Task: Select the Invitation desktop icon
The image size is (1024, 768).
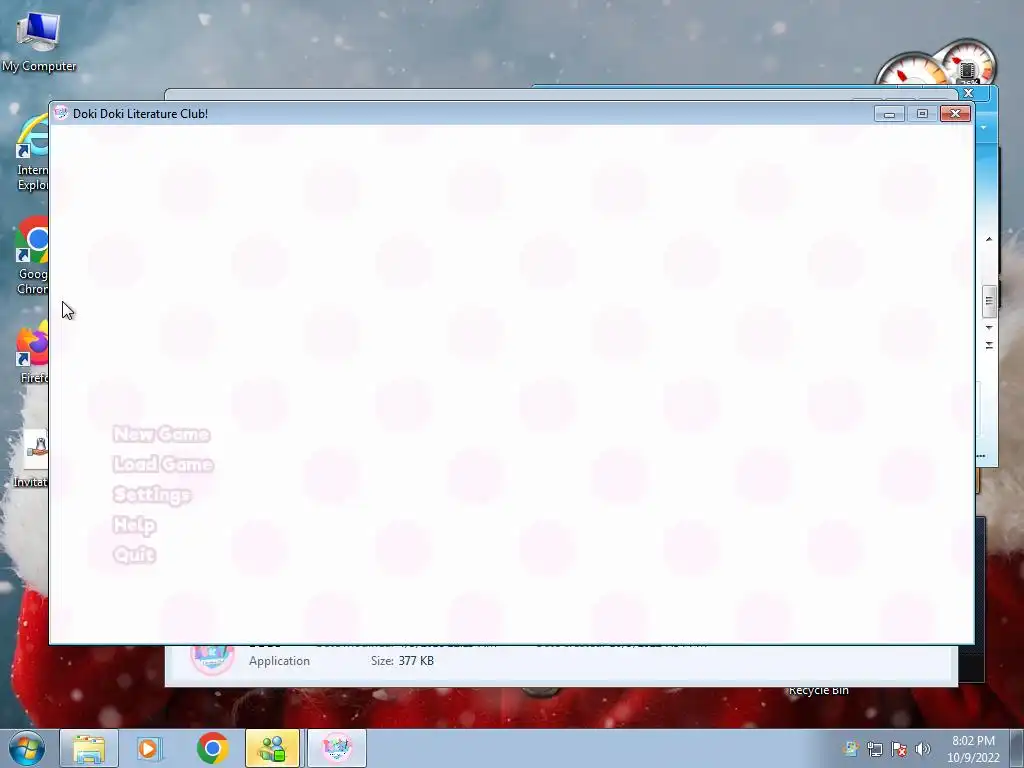Action: click(x=31, y=457)
